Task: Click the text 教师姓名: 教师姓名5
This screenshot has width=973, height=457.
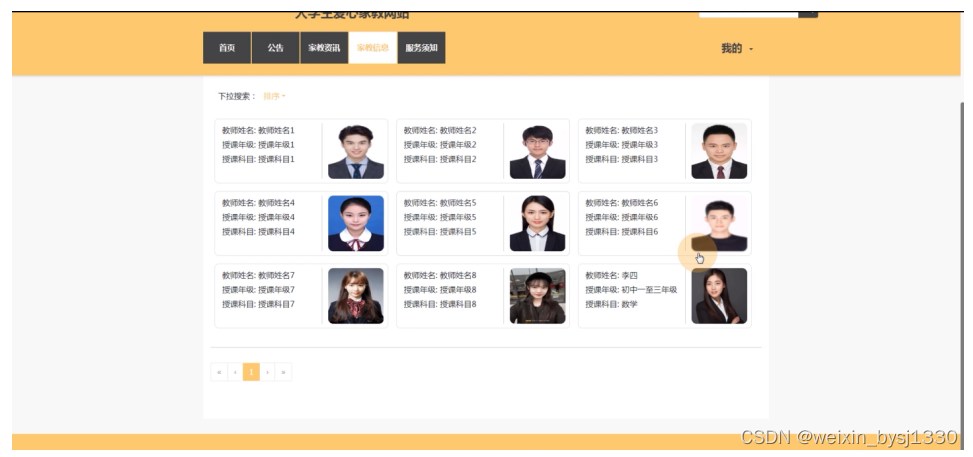Action: pos(440,203)
